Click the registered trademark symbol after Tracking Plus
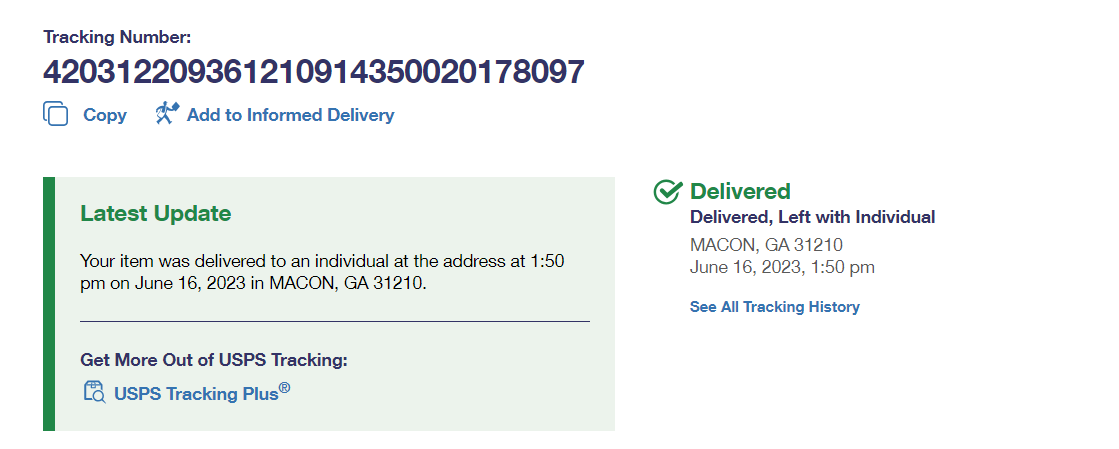 [285, 388]
